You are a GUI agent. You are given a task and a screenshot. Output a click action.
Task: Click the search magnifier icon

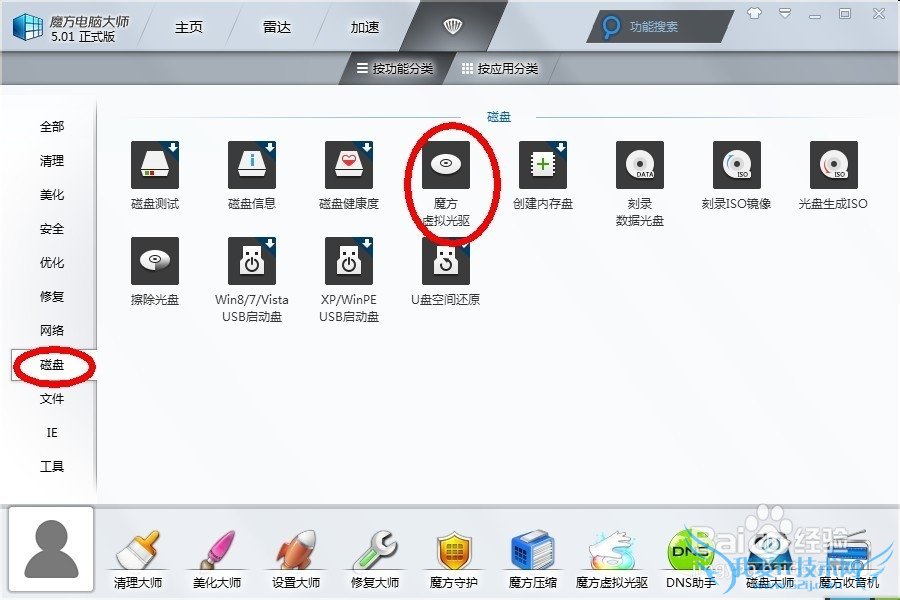click(611, 26)
